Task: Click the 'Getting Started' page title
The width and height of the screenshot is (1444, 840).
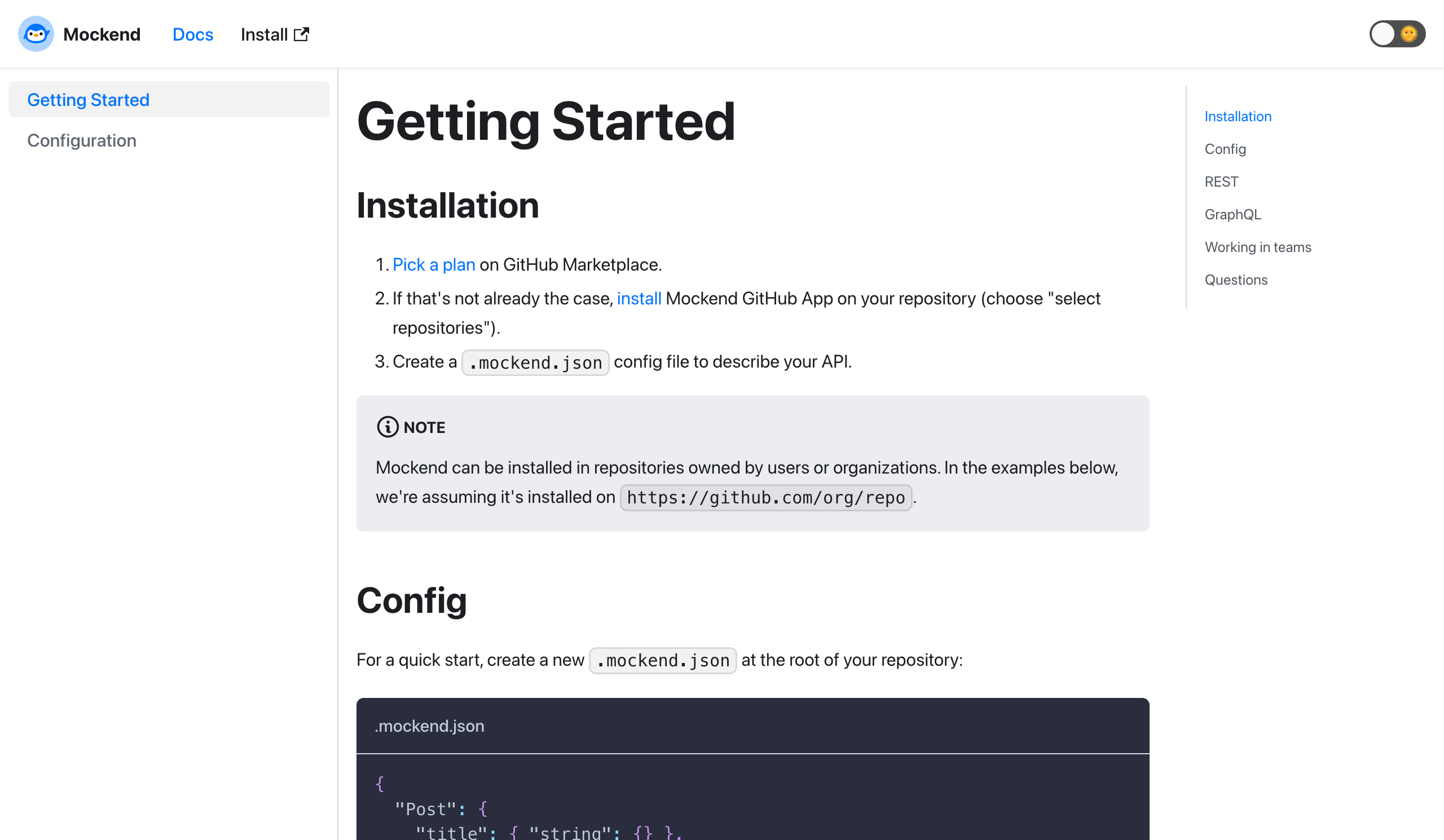Action: [x=545, y=121]
